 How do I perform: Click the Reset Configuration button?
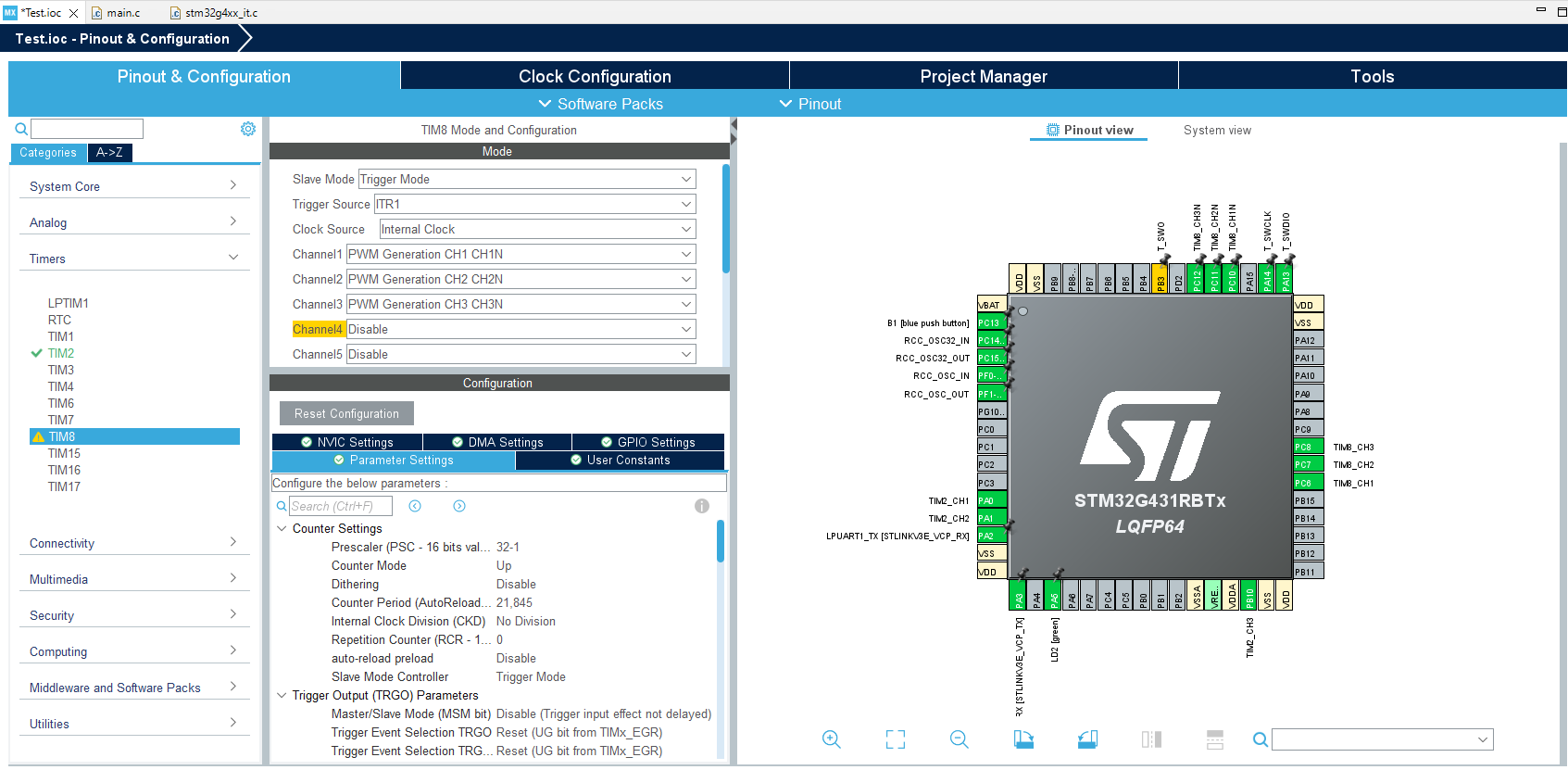pos(346,413)
